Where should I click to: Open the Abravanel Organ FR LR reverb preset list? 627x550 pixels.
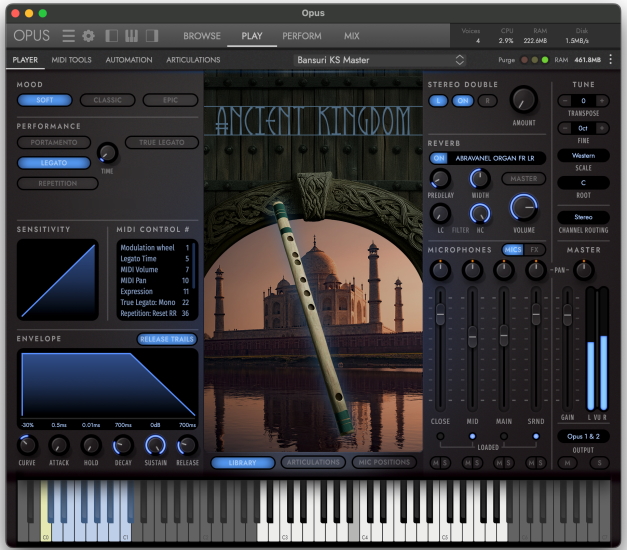(x=495, y=158)
